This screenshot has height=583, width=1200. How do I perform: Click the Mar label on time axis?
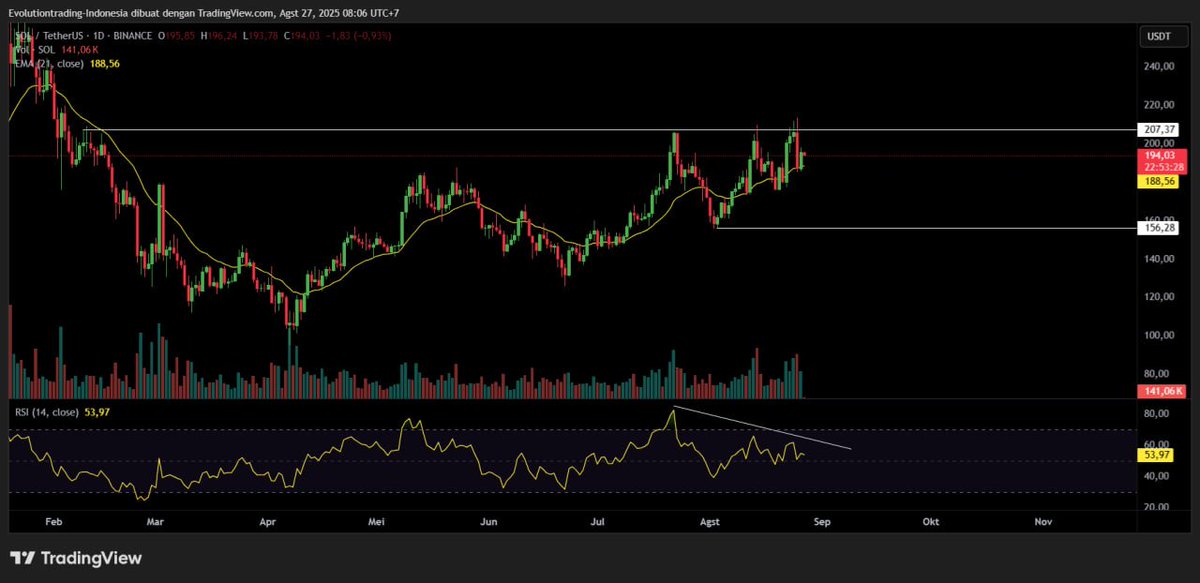pyautogui.click(x=155, y=522)
